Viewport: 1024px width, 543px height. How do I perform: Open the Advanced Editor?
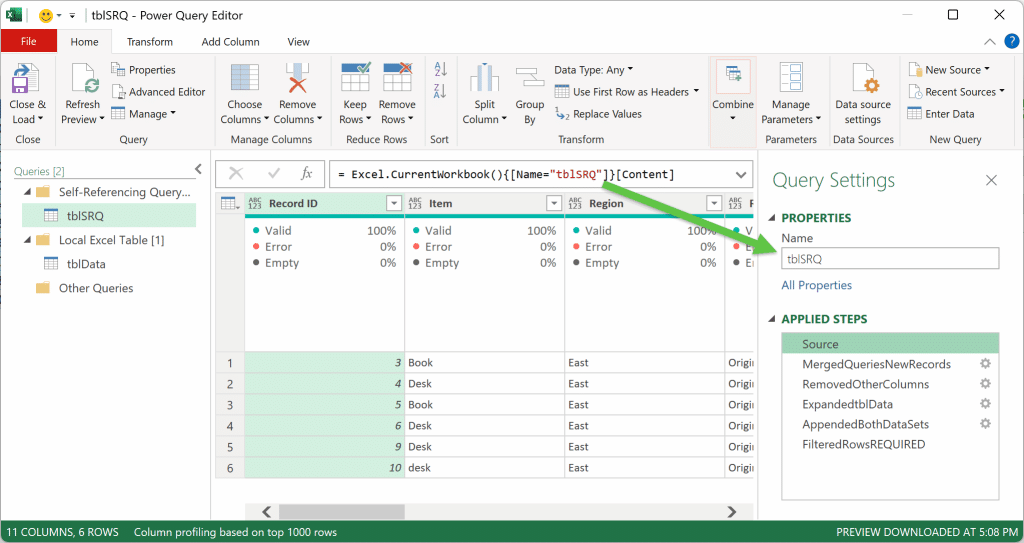point(159,92)
